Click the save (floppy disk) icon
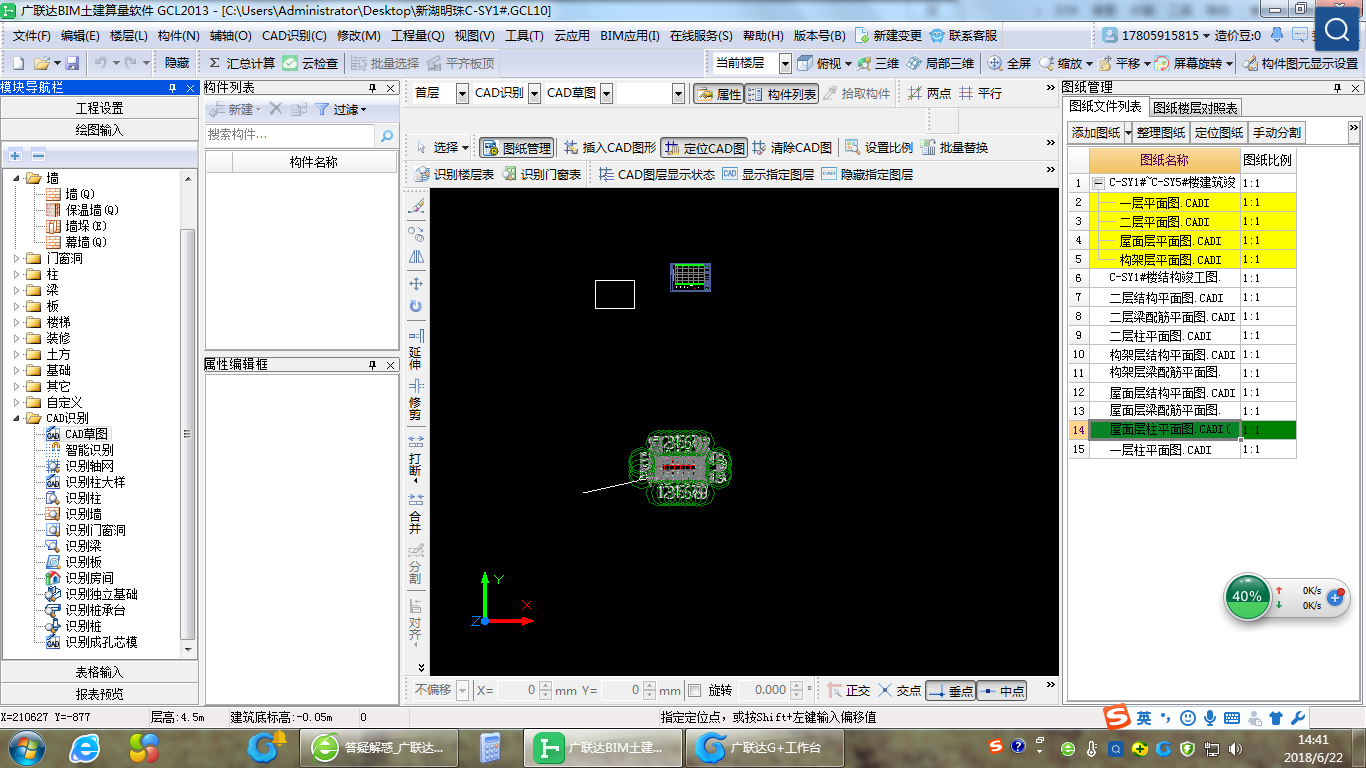The image size is (1366, 768). [73, 62]
